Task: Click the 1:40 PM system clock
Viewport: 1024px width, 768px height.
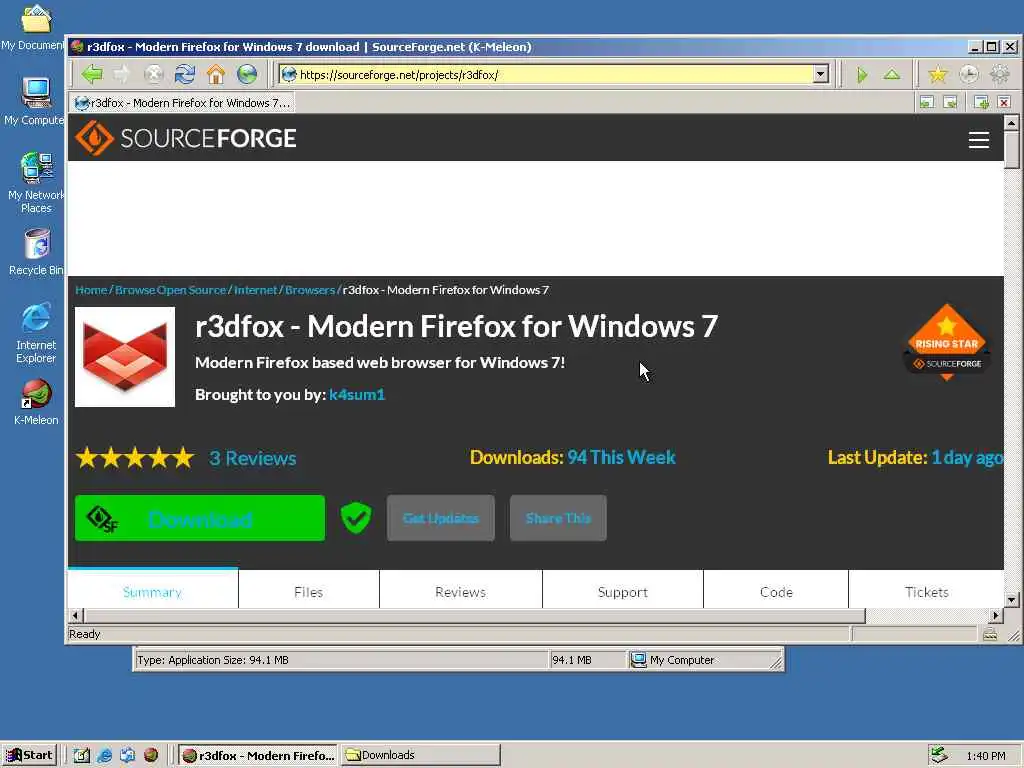Action: pyautogui.click(x=986, y=756)
